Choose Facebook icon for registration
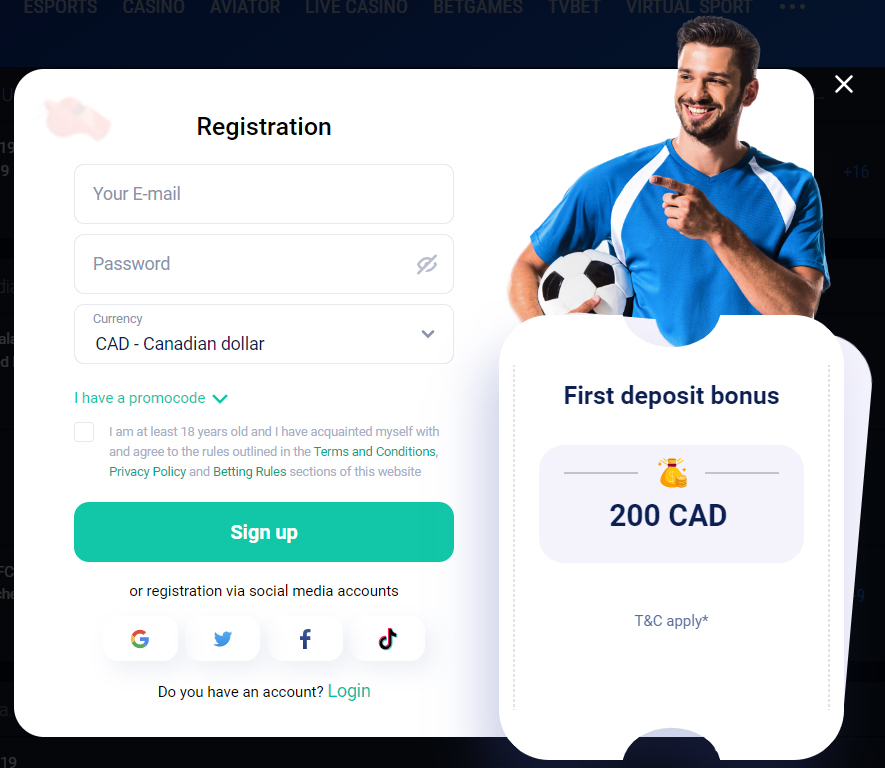 click(305, 639)
